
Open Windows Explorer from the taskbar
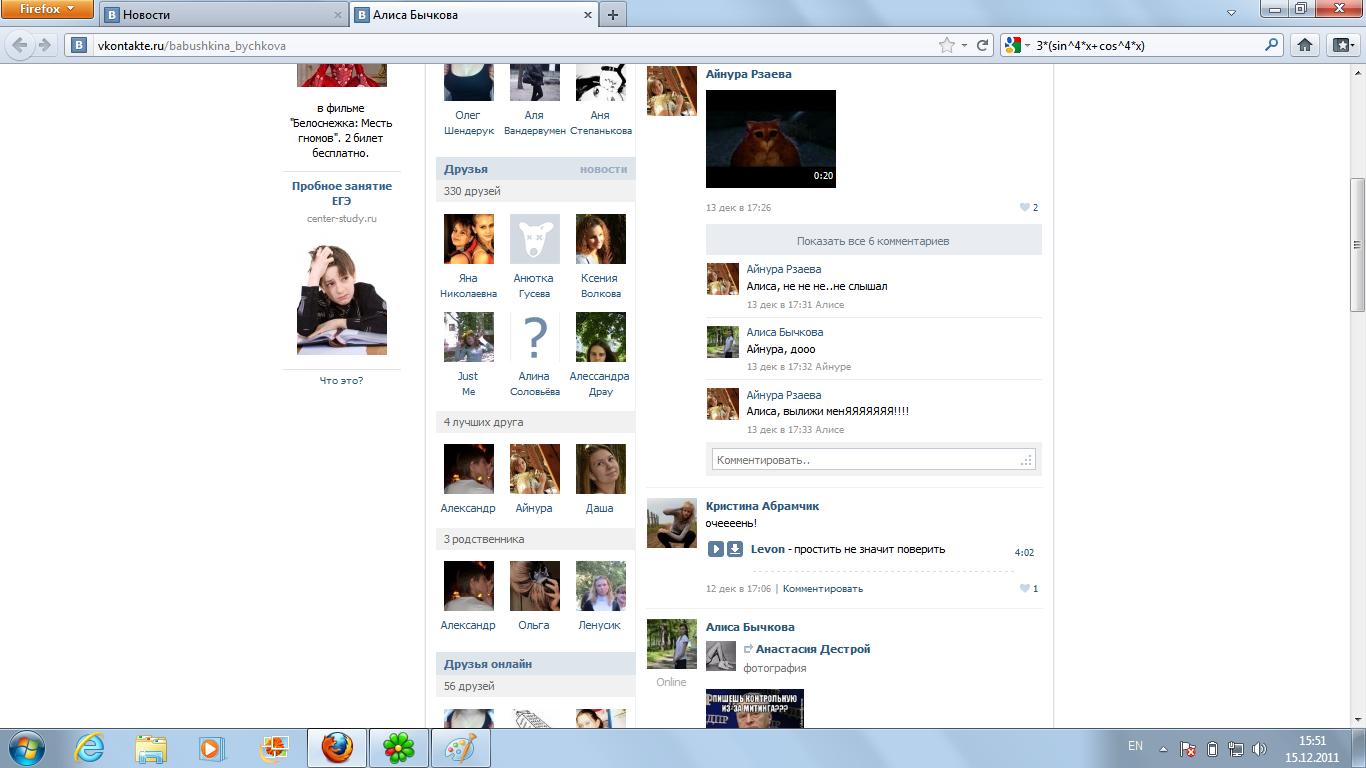(152, 747)
